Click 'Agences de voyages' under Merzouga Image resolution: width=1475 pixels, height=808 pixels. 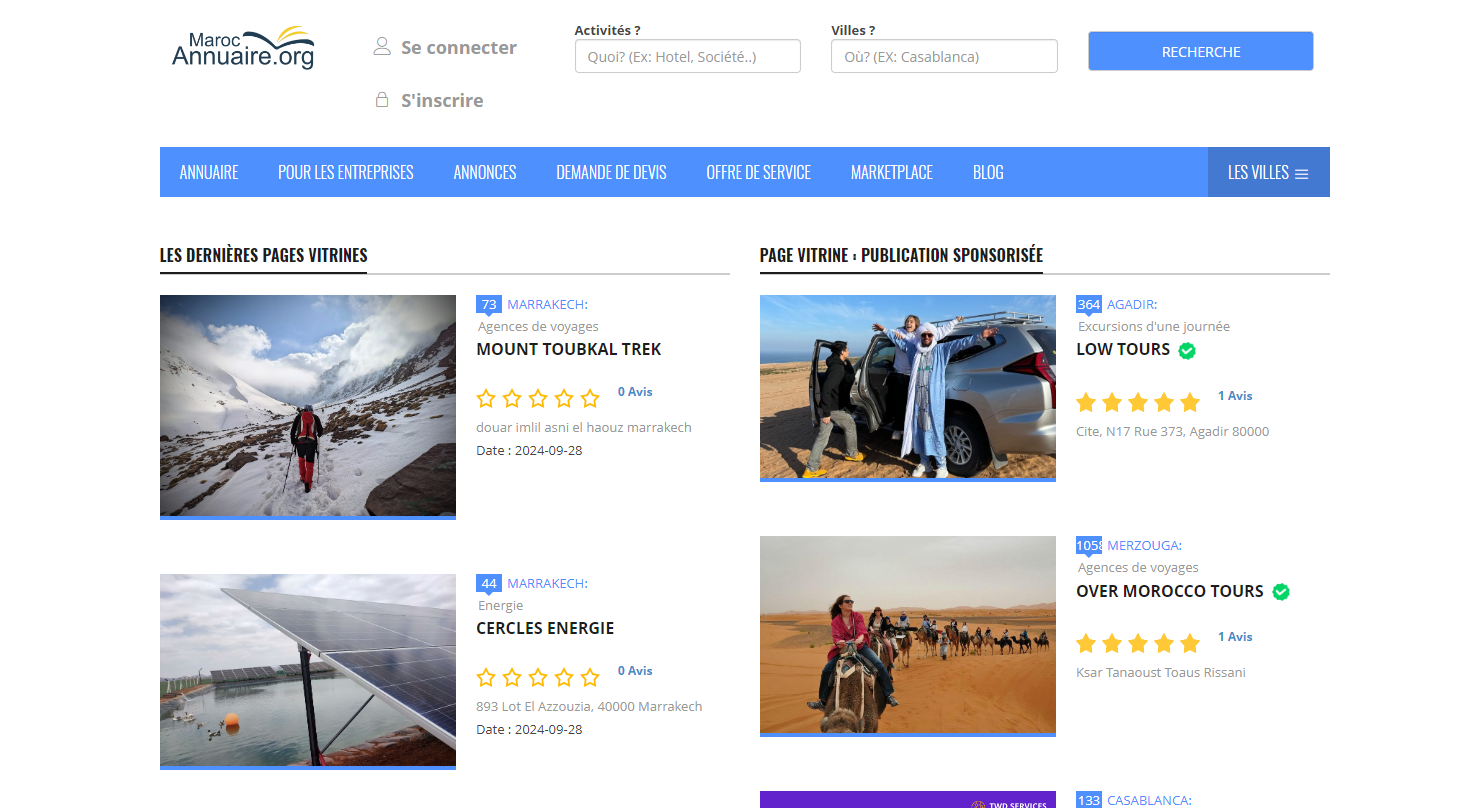point(1138,567)
